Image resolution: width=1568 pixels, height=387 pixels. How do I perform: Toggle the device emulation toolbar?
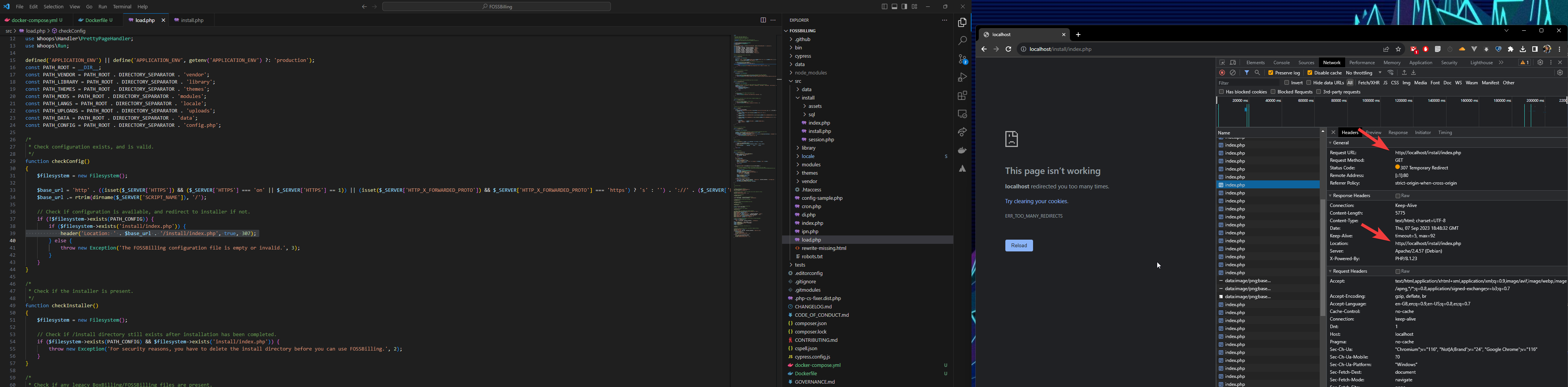1233,63
